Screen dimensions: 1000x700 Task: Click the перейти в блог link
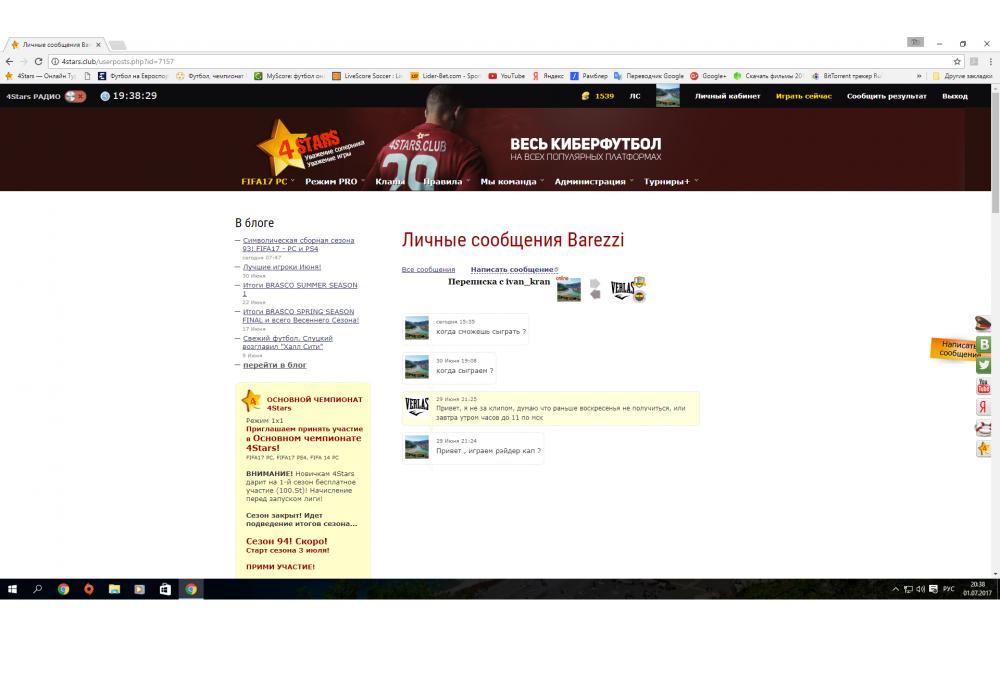coord(275,365)
